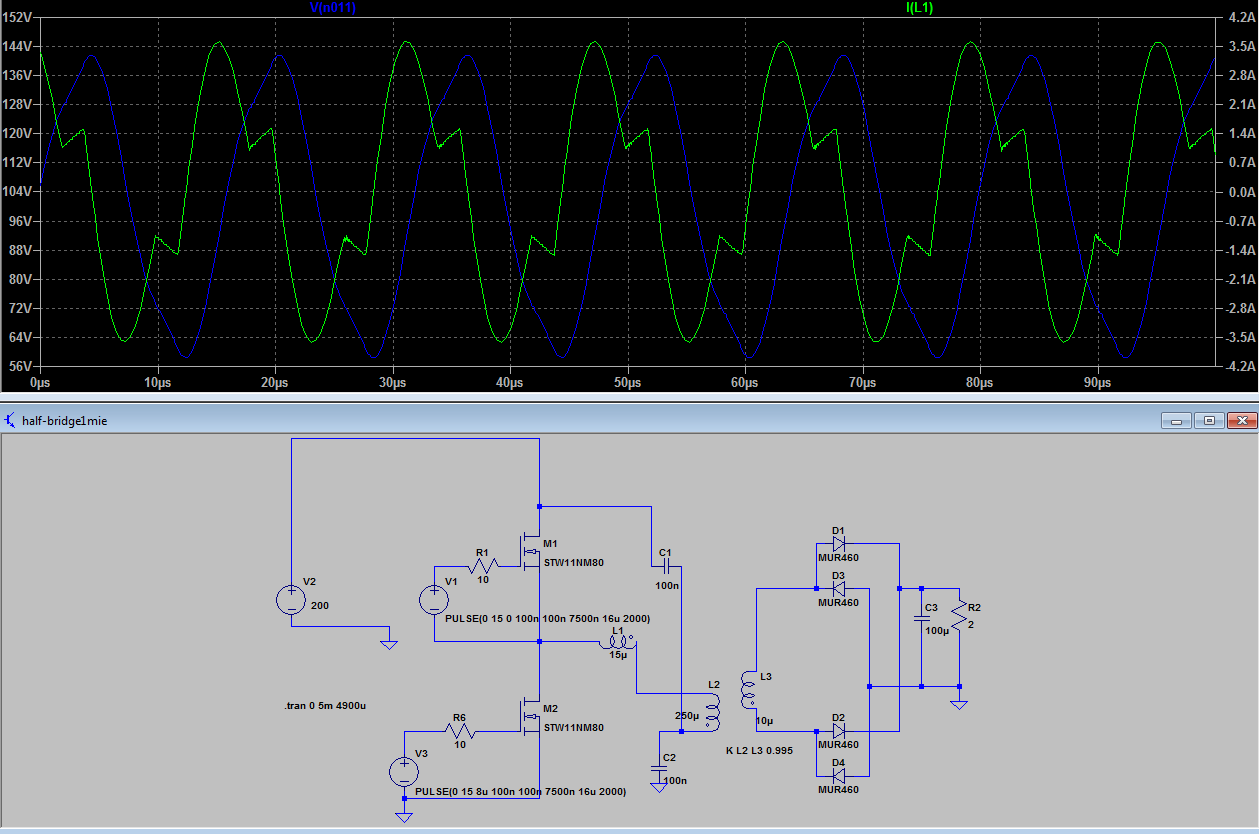Click the 100n value of C2

(676, 780)
